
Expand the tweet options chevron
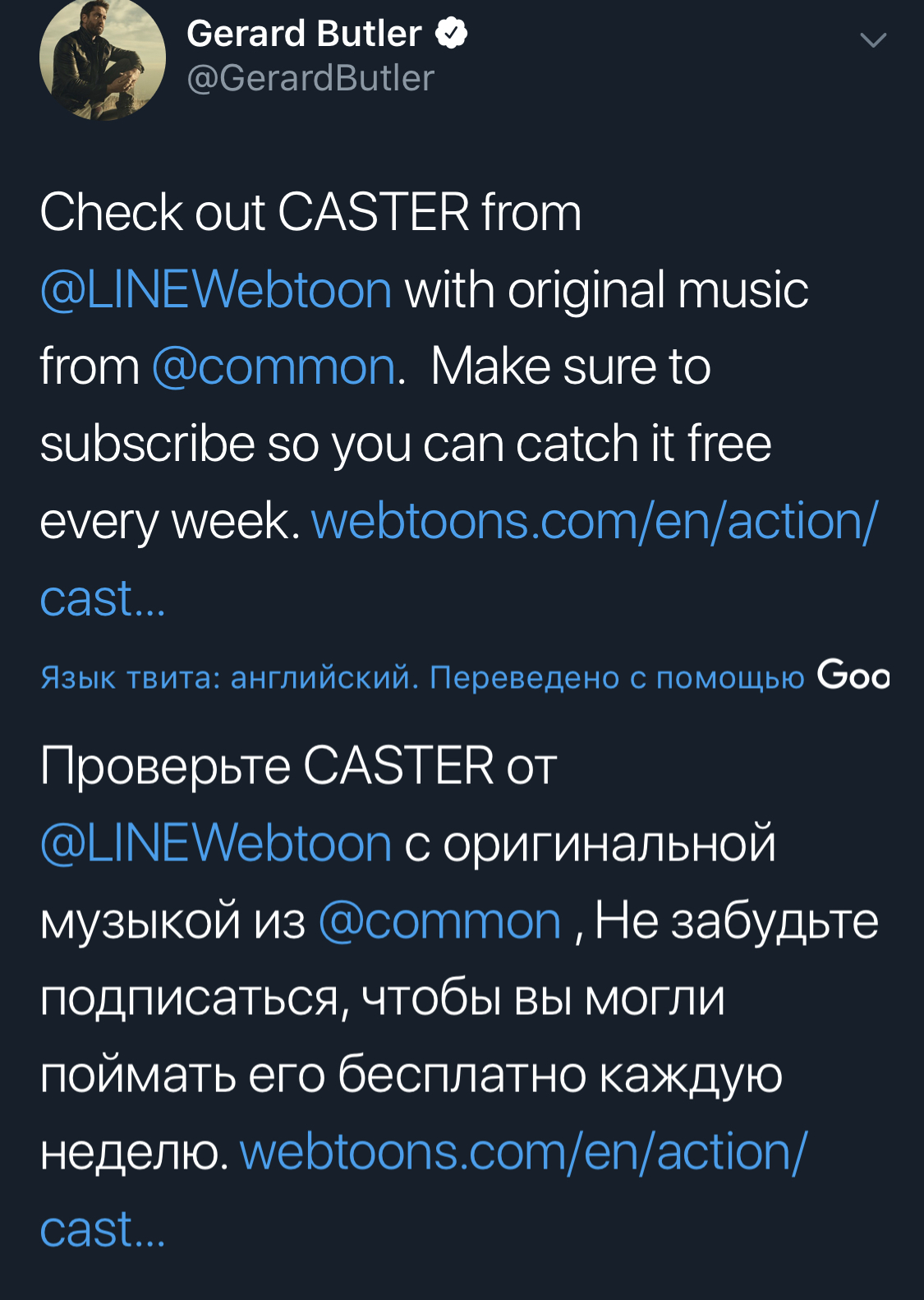pos(872,40)
